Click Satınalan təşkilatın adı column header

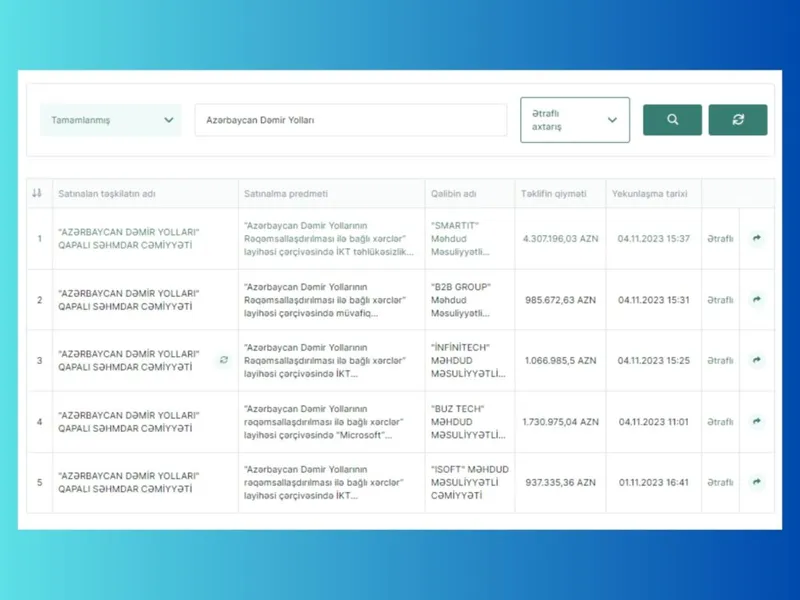click(107, 193)
